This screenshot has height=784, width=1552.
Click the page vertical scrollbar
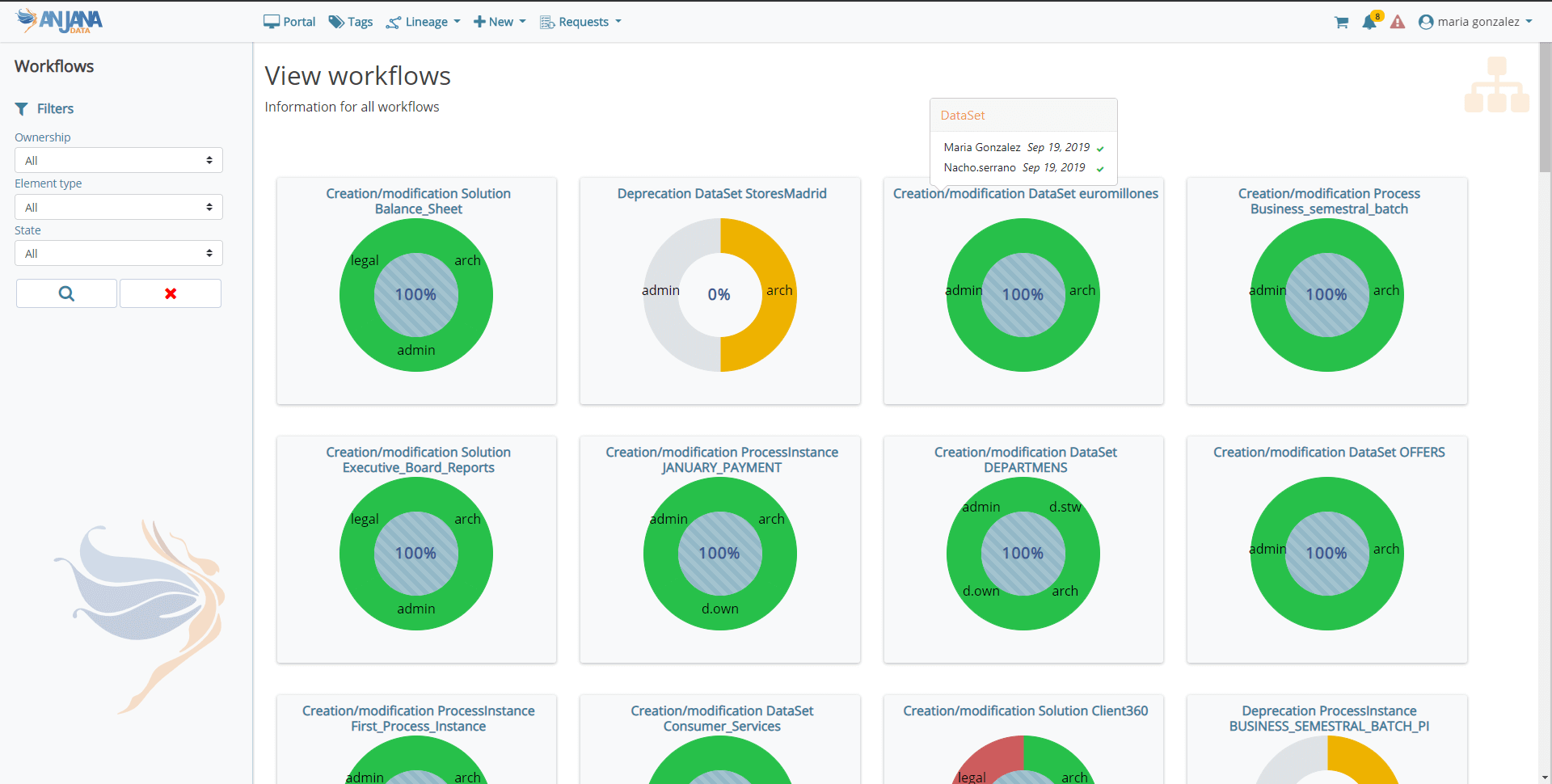tap(1545, 107)
